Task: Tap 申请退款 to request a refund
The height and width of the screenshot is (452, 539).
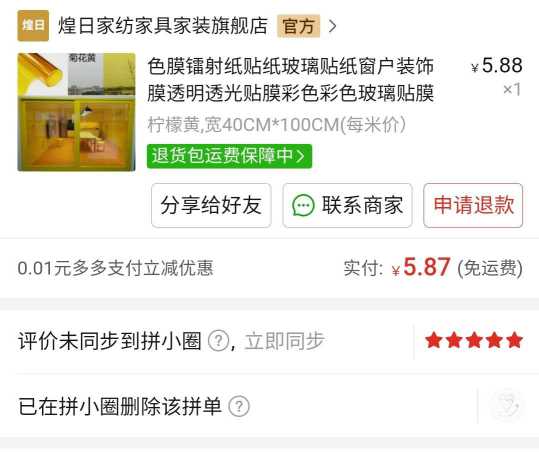Action: pyautogui.click(x=473, y=205)
